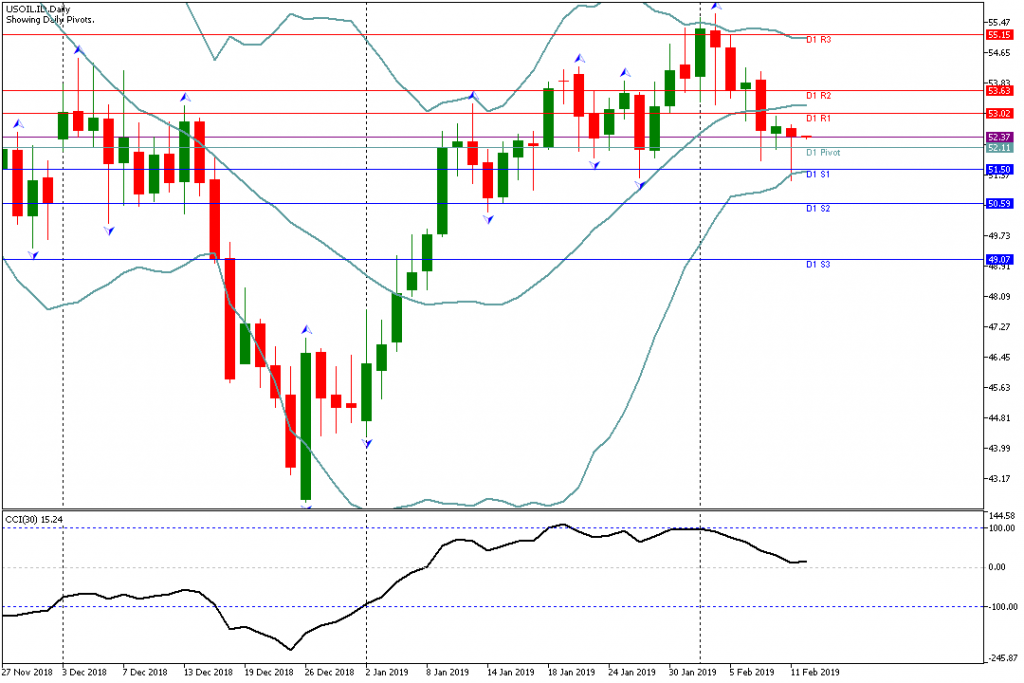Select the red 53.63 price label
Viewport: 1024px width, 683px height.
coord(999,91)
